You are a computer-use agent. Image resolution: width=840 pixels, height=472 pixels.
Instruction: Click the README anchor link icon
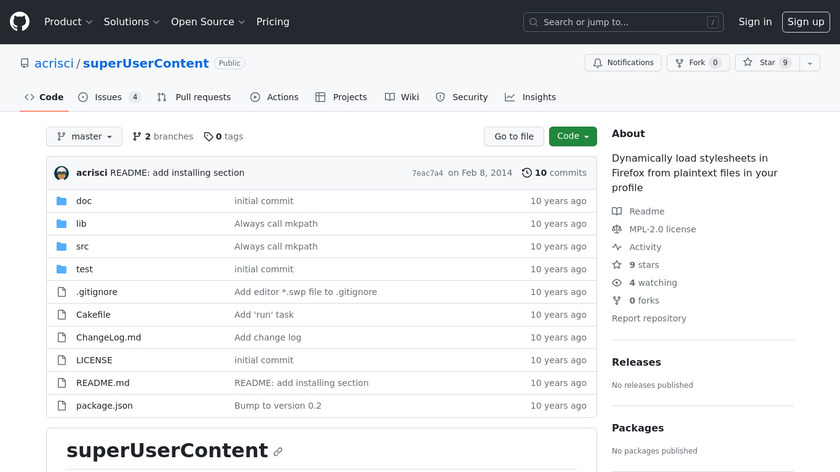pos(278,452)
